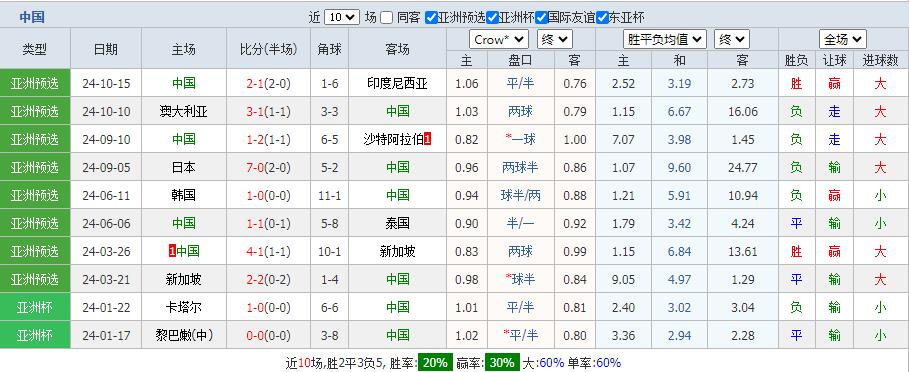Viewport: 909px width, 372px height.
Task: Click the 比分(半场) column header
Action: point(268,49)
